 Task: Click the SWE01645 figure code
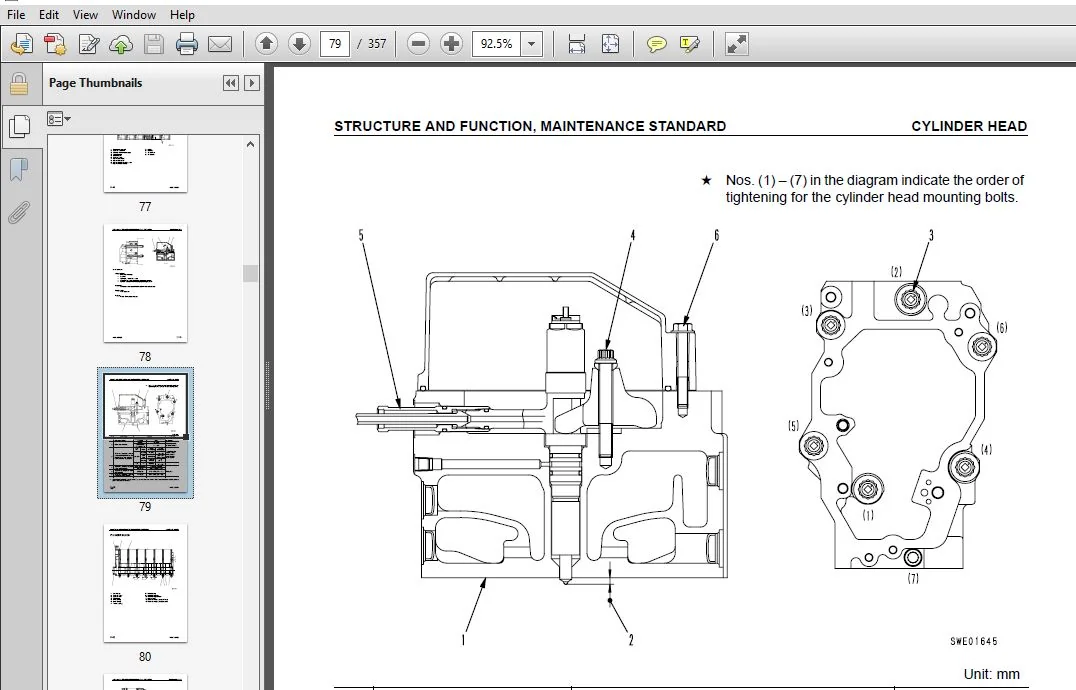(974, 641)
